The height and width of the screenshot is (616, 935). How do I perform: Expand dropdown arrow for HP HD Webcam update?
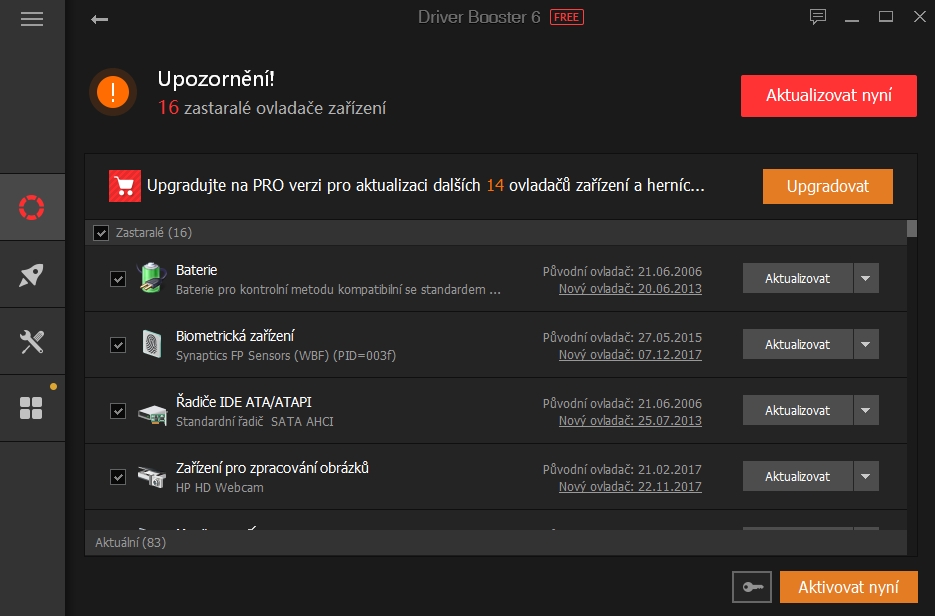[866, 476]
